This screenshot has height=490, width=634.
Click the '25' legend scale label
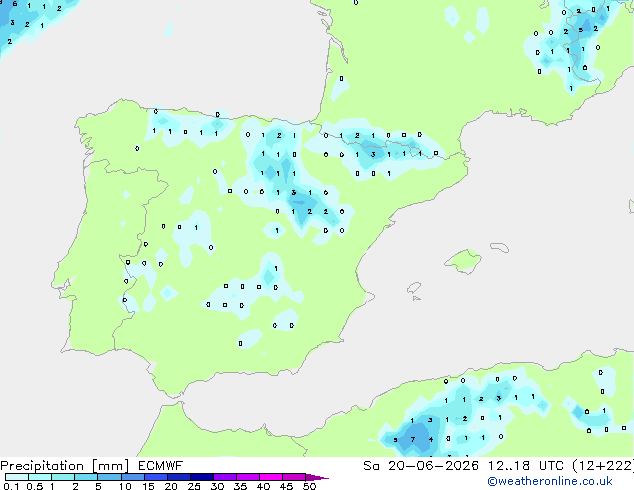point(194,486)
